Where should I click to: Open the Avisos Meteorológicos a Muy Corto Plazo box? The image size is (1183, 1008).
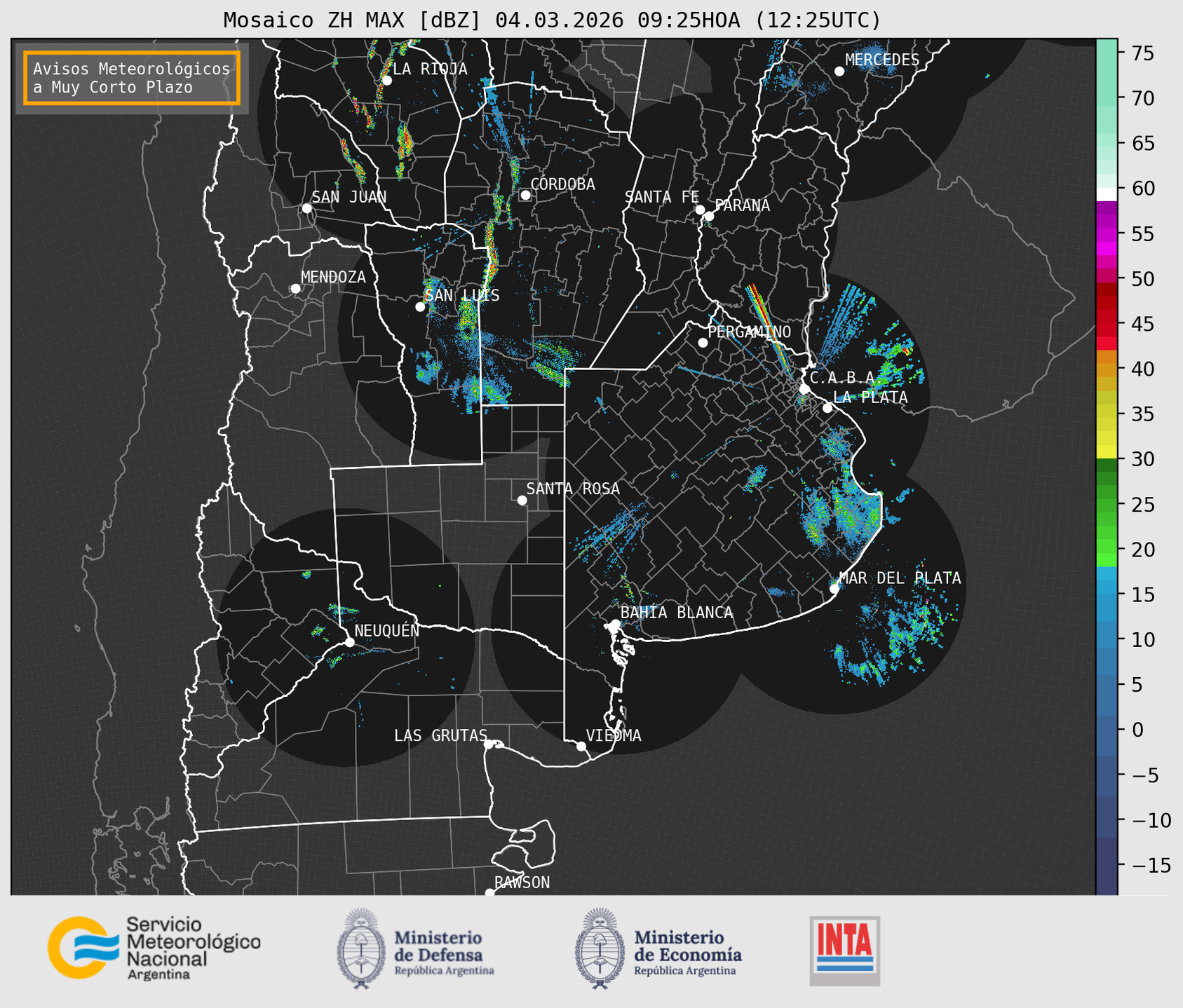point(132,78)
